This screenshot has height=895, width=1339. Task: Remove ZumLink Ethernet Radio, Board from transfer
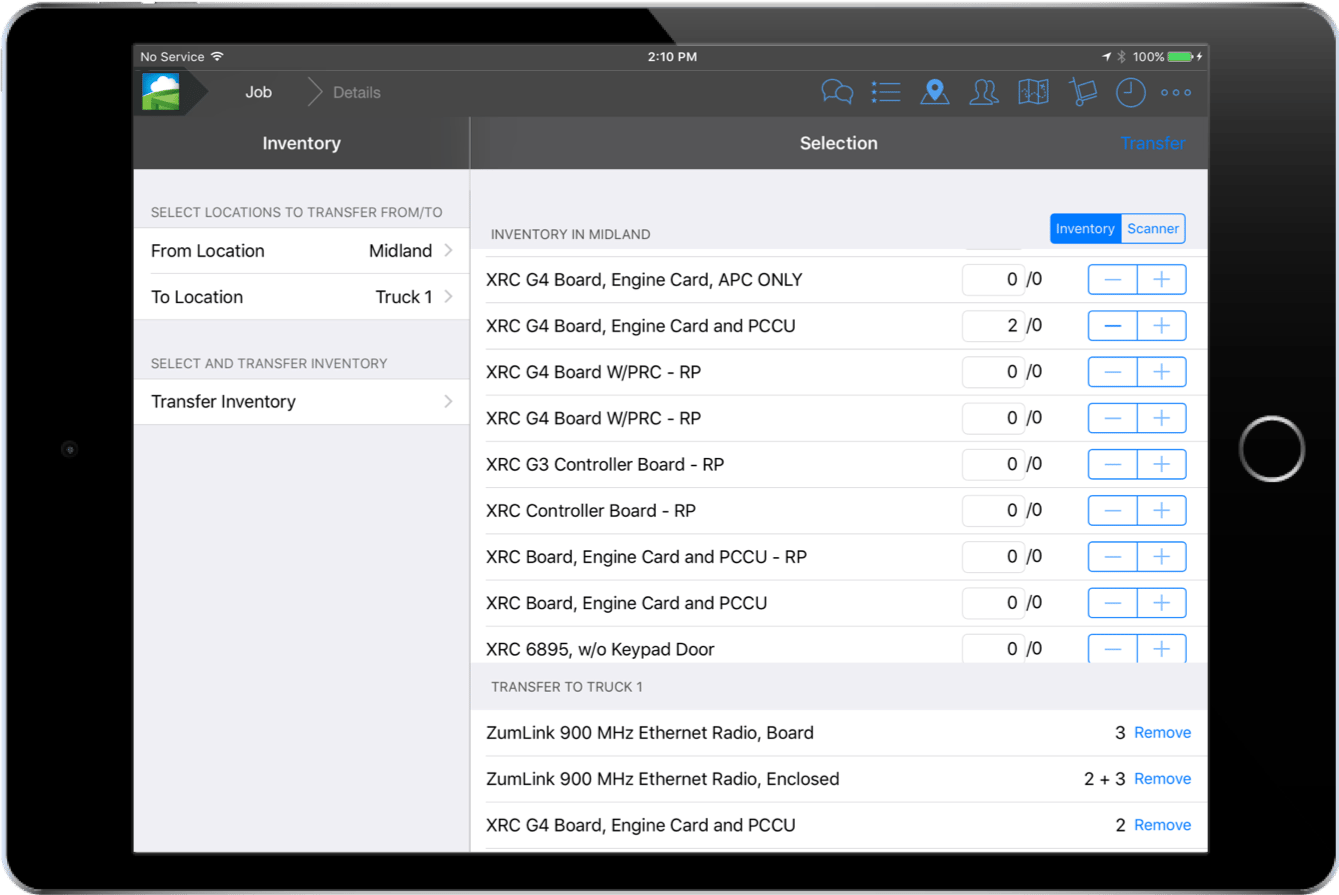coord(1162,733)
